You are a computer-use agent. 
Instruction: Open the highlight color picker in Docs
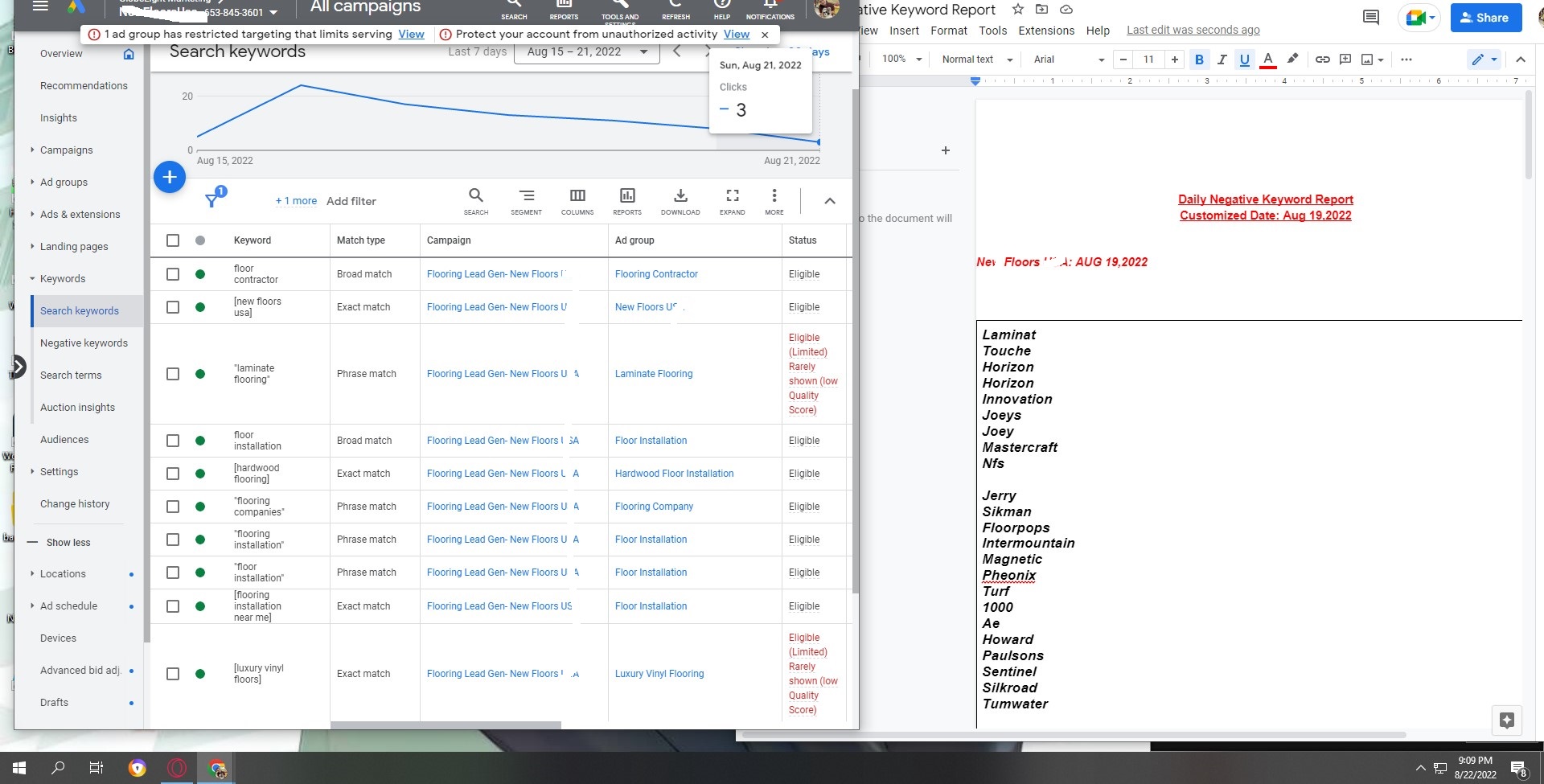[x=1292, y=60]
